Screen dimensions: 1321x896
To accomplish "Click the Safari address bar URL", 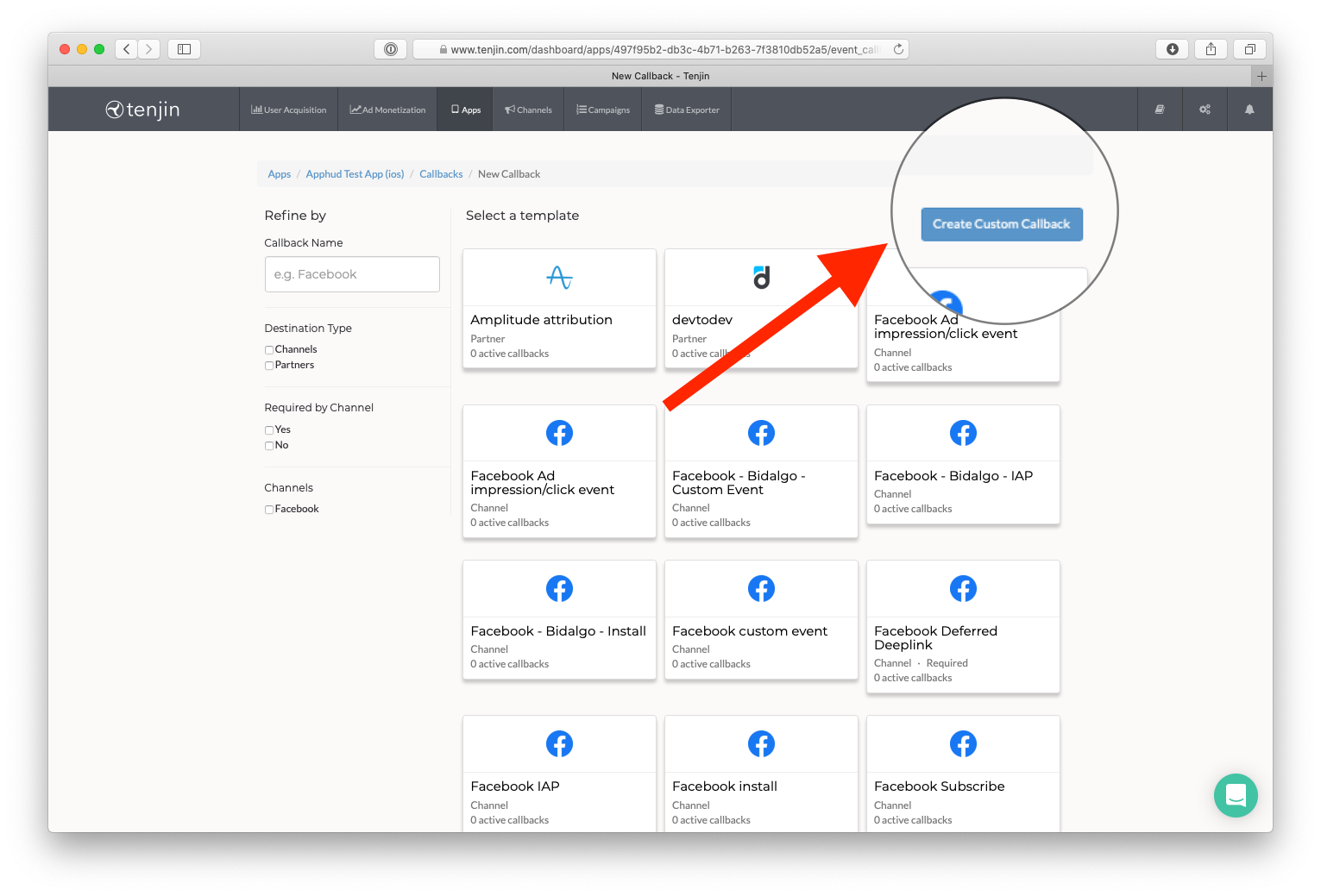I will tap(661, 49).
